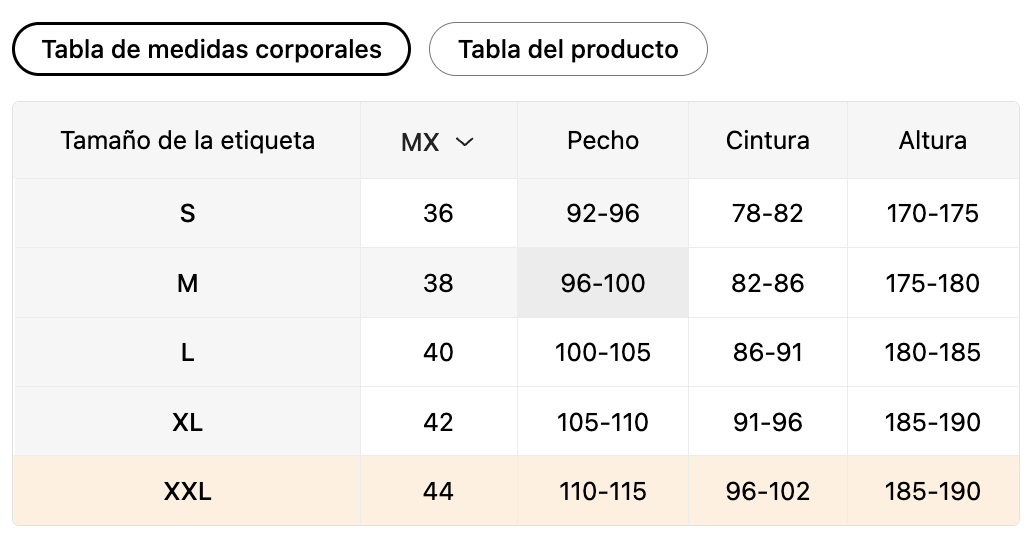Select the XL size row label

pos(188,422)
